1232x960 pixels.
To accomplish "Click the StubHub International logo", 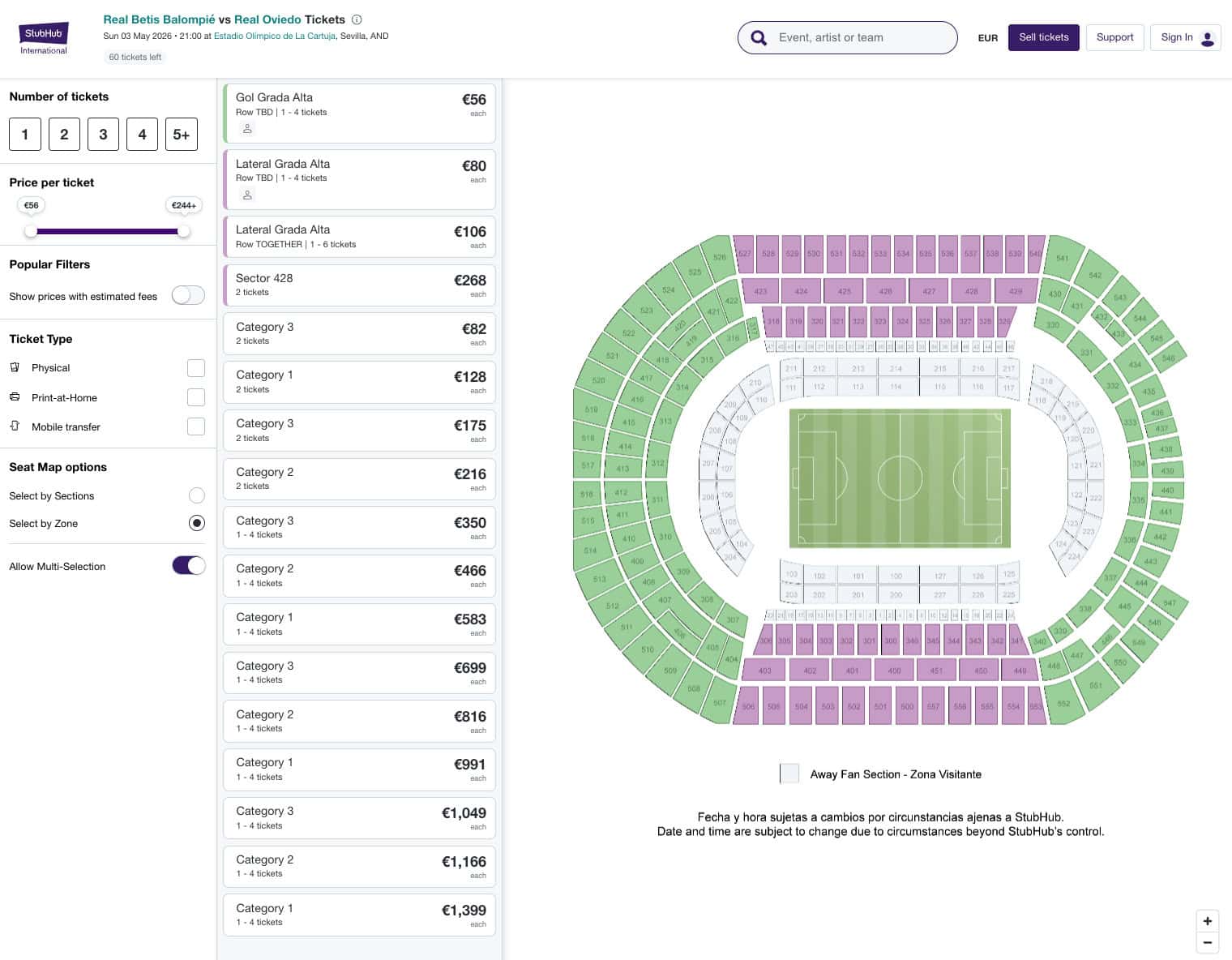I will tap(44, 38).
